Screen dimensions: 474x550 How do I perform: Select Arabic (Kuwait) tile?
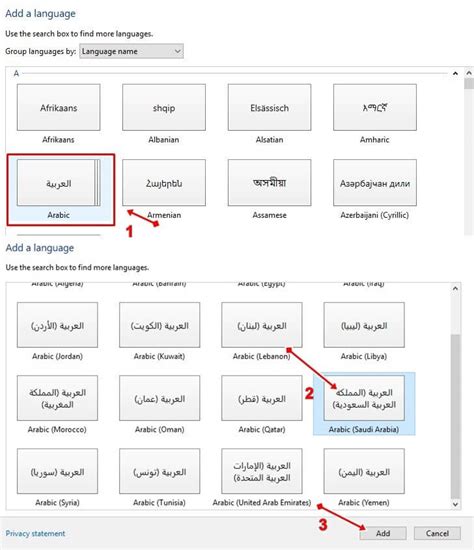click(160, 325)
